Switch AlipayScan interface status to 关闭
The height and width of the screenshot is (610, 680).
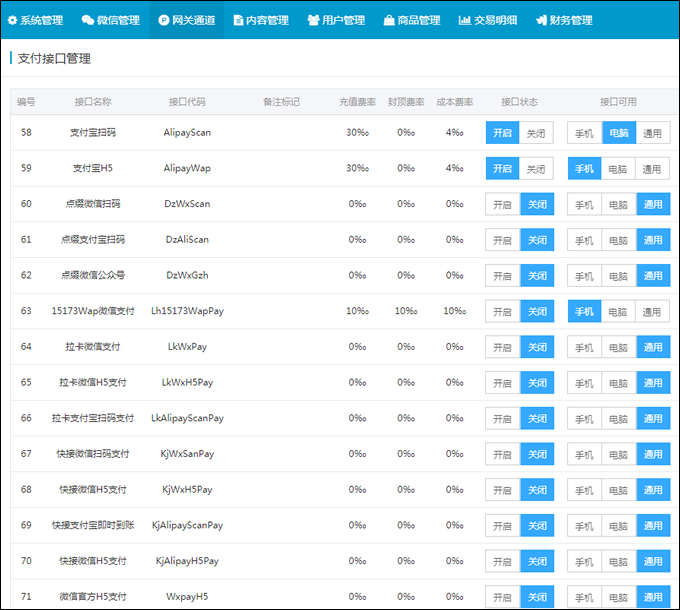coord(536,133)
